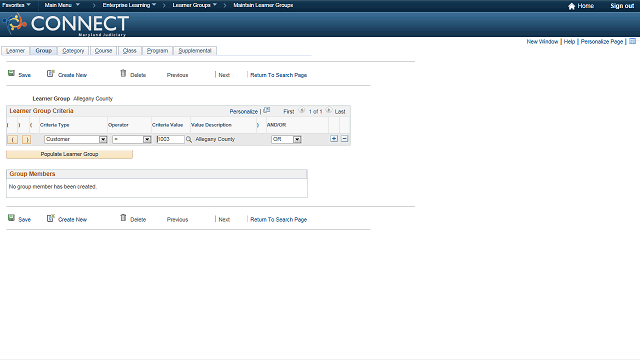
Task: Switch to the Group tab
Action: pos(44,51)
